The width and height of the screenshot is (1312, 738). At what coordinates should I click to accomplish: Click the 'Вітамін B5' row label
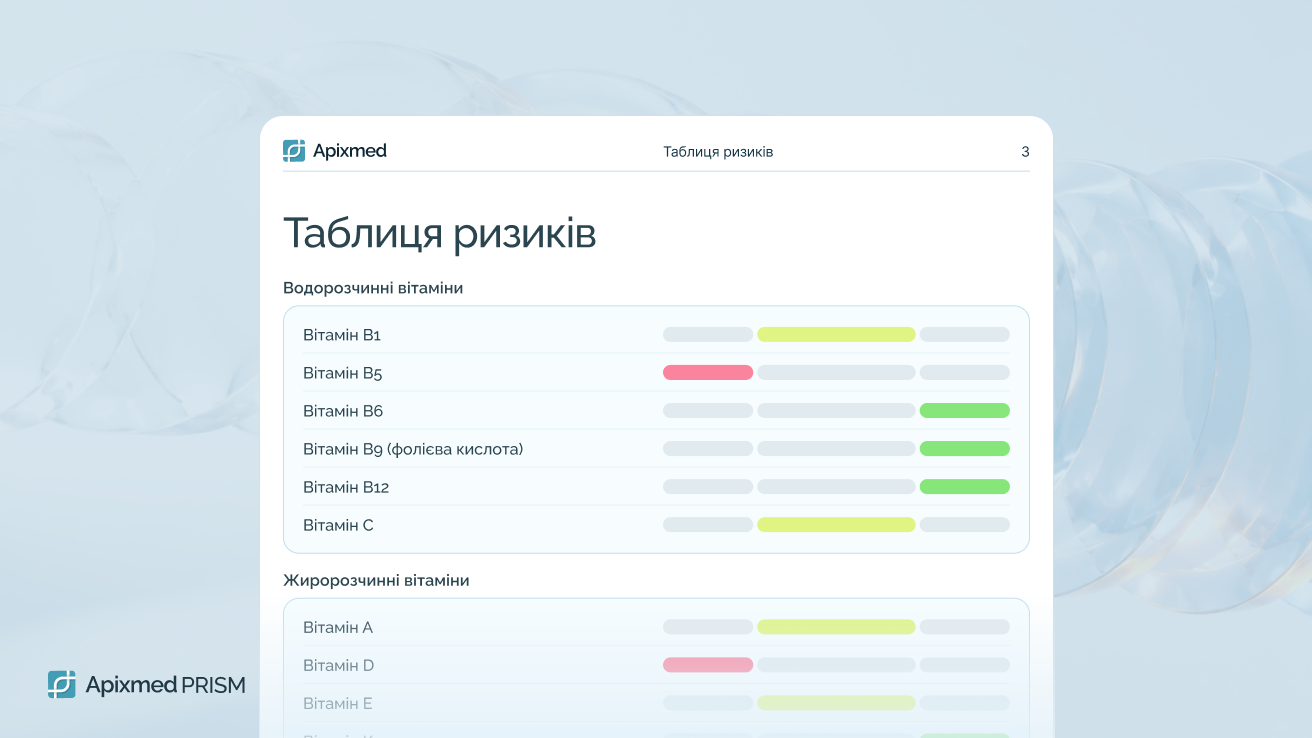343,373
